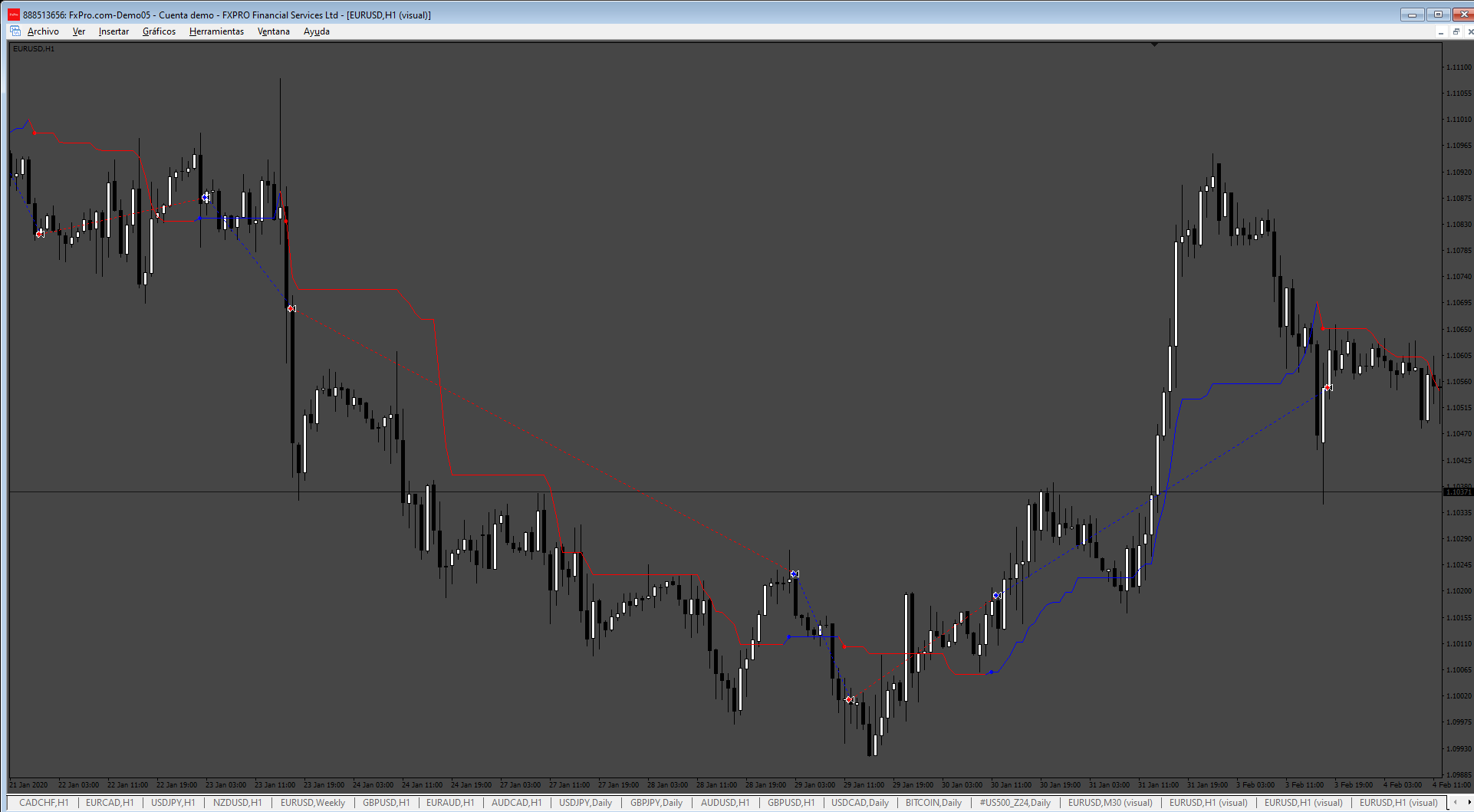Restore down the inner chart window
The width and height of the screenshot is (1474, 812).
click(x=1456, y=31)
